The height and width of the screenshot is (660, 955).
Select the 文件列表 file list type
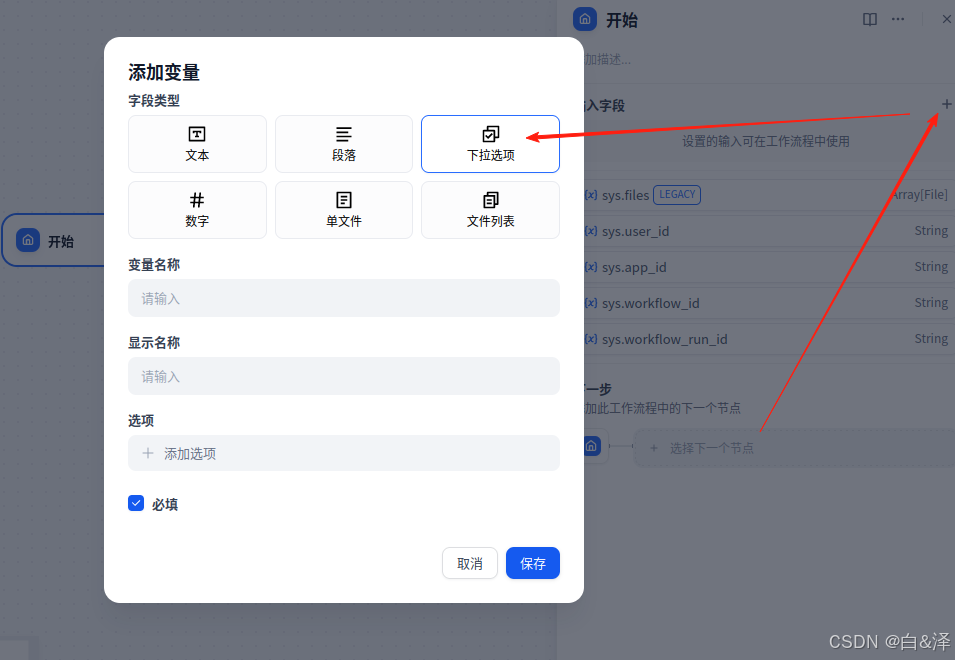[x=490, y=210]
